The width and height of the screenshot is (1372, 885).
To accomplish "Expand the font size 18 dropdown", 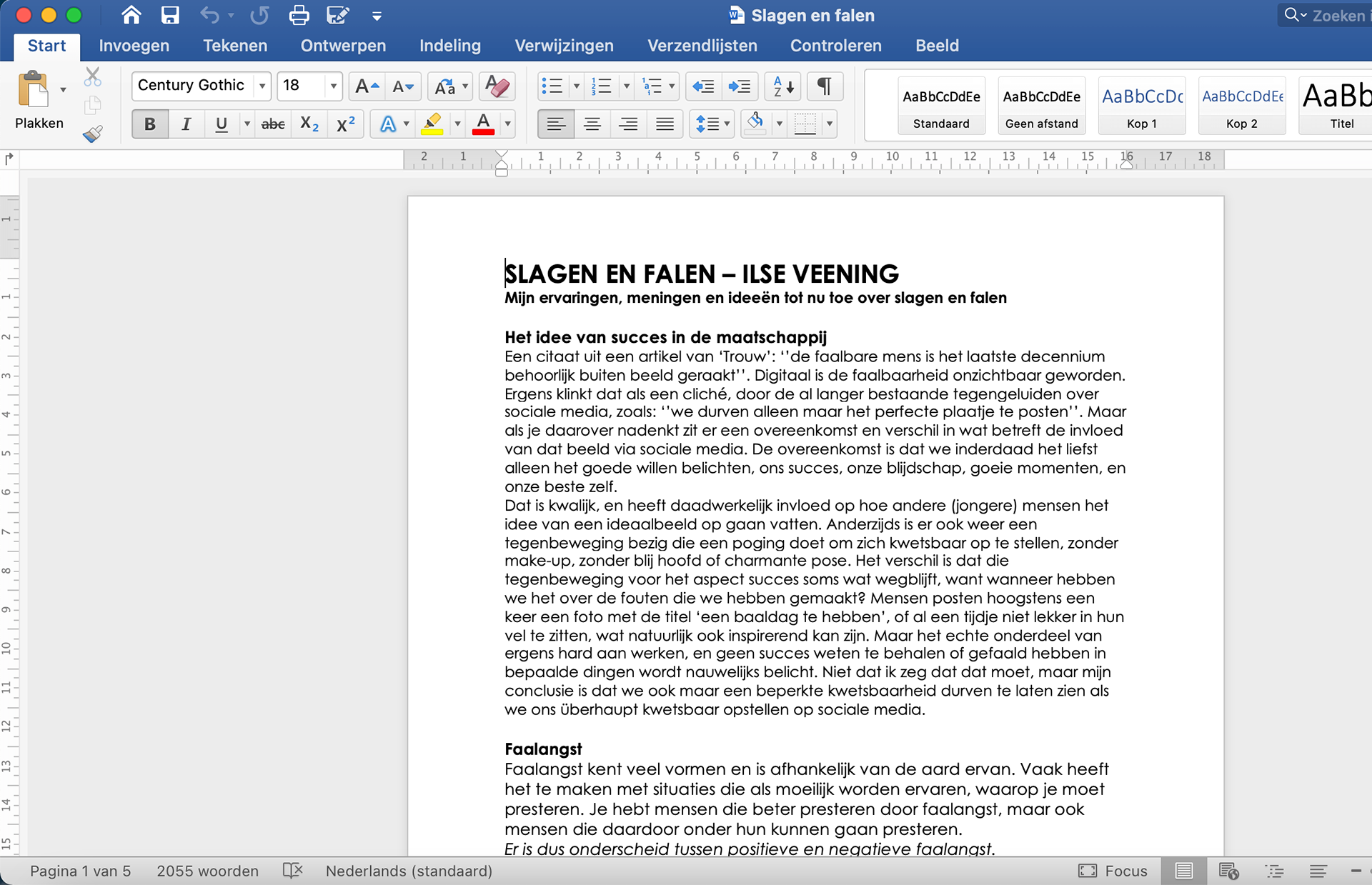I will pyautogui.click(x=333, y=86).
